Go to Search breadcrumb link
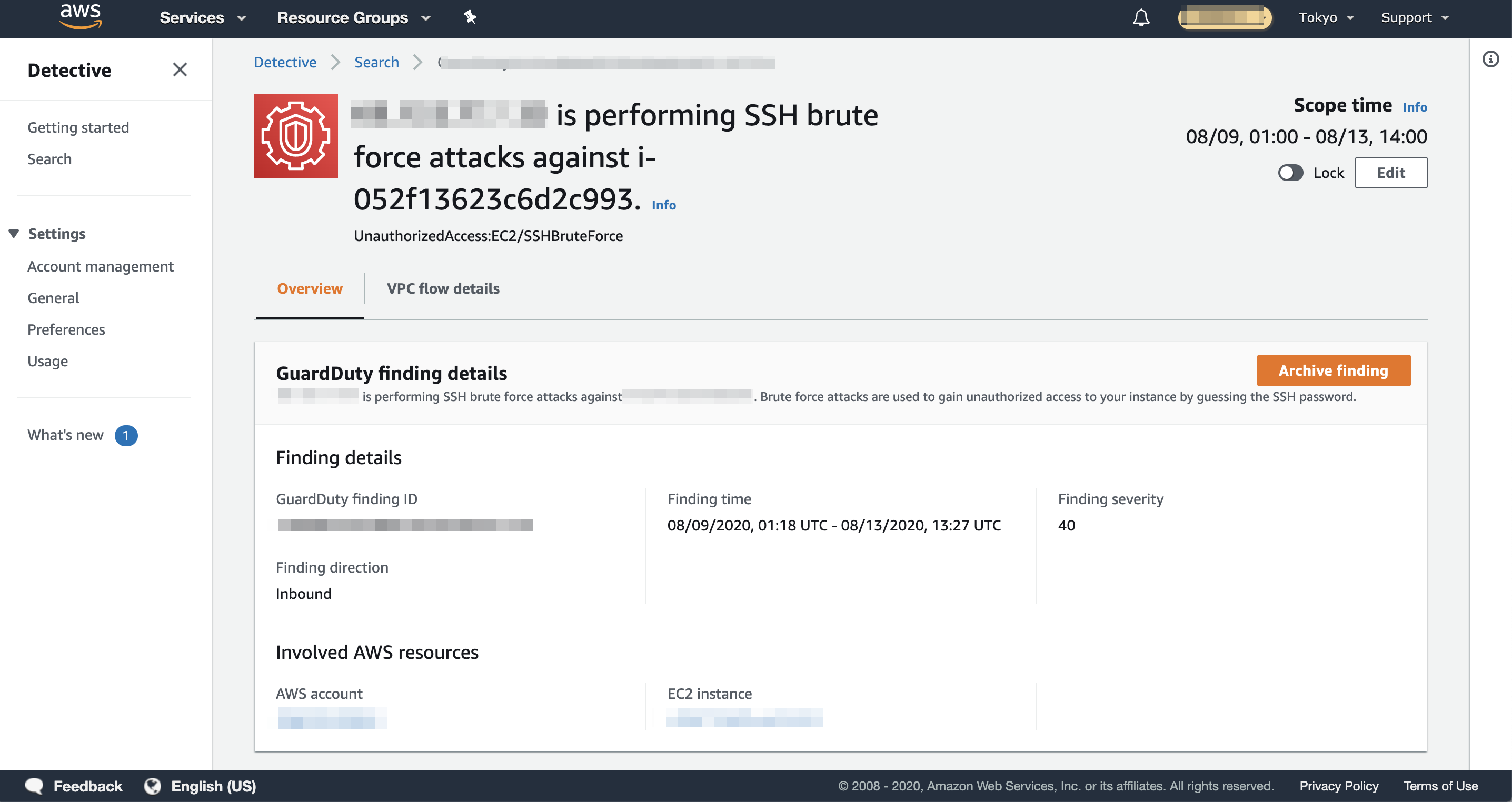 [x=376, y=62]
